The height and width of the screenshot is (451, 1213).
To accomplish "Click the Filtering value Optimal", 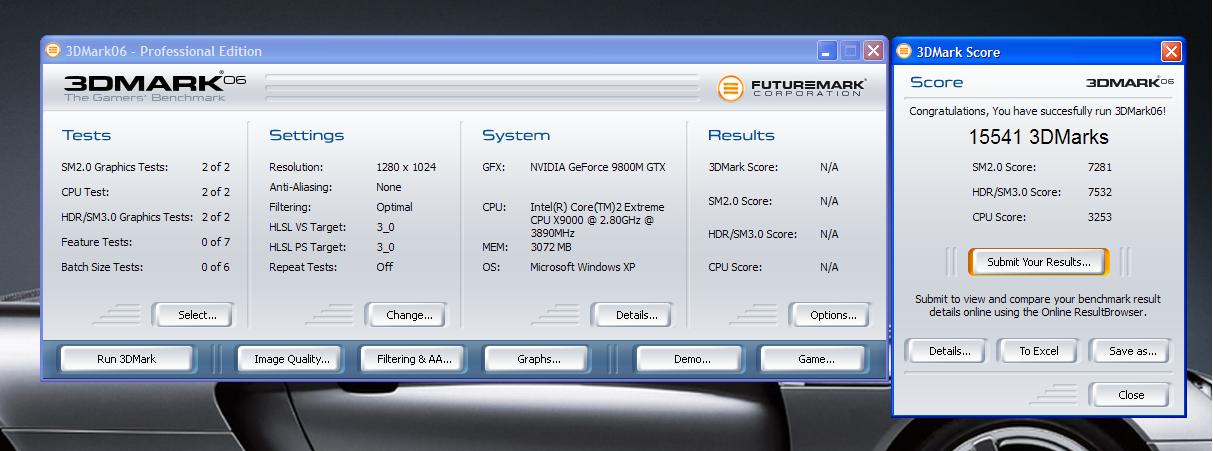I will coord(395,207).
